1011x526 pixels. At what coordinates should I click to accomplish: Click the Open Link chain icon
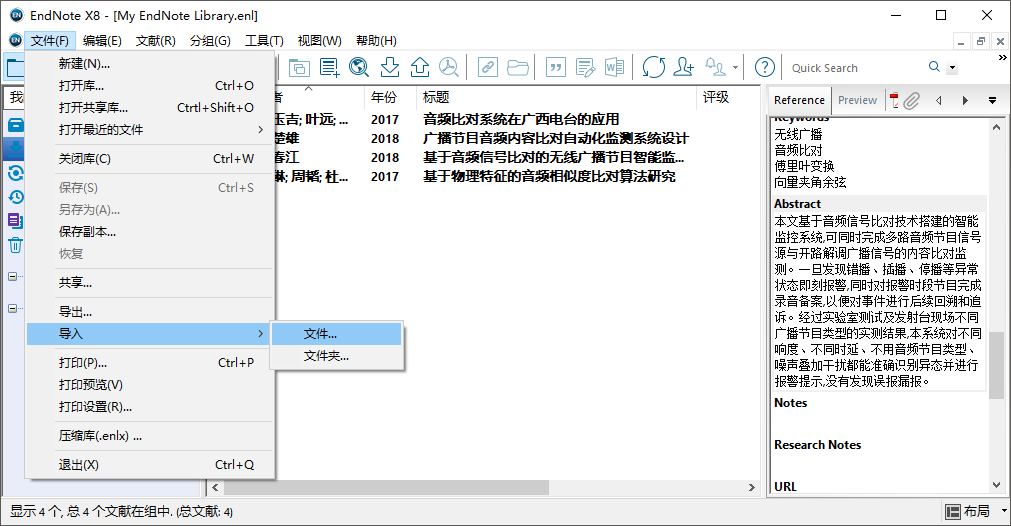(x=487, y=67)
